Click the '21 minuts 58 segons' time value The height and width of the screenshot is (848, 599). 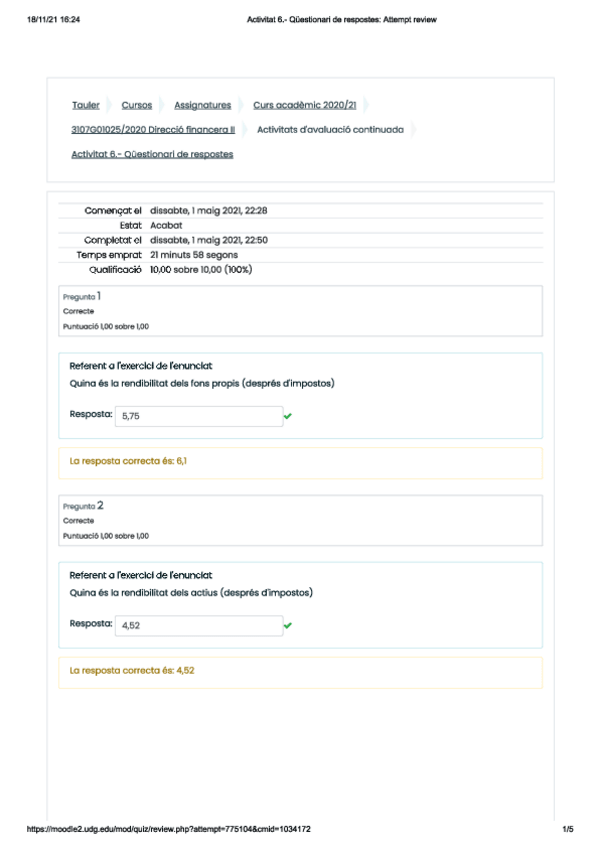[194, 255]
